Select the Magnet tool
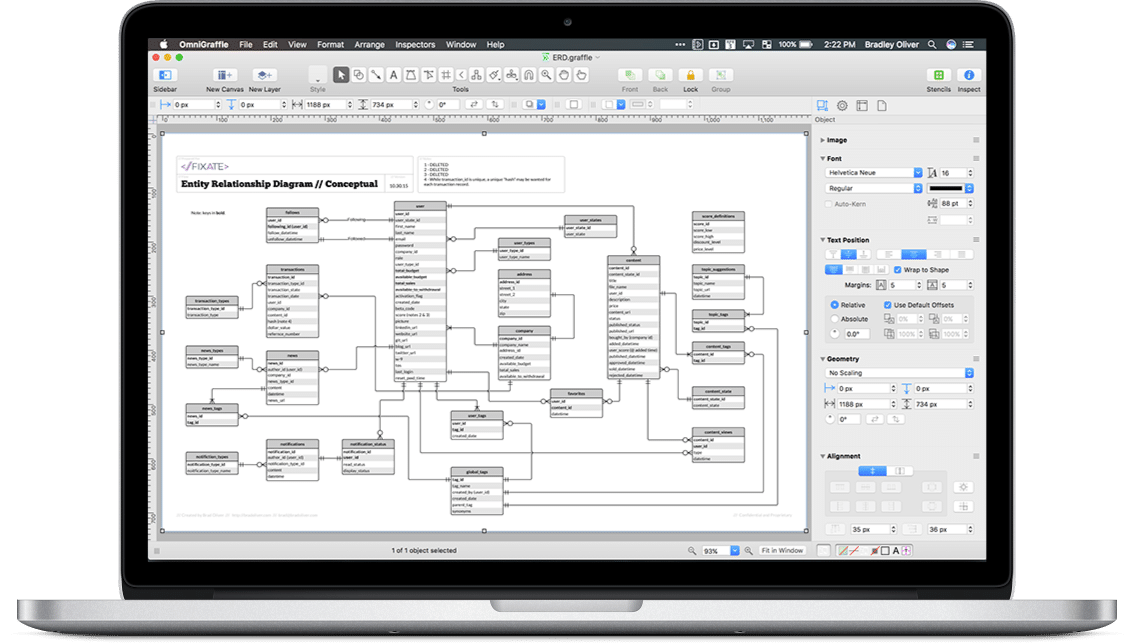The width and height of the screenshot is (1135, 643). 529,75
